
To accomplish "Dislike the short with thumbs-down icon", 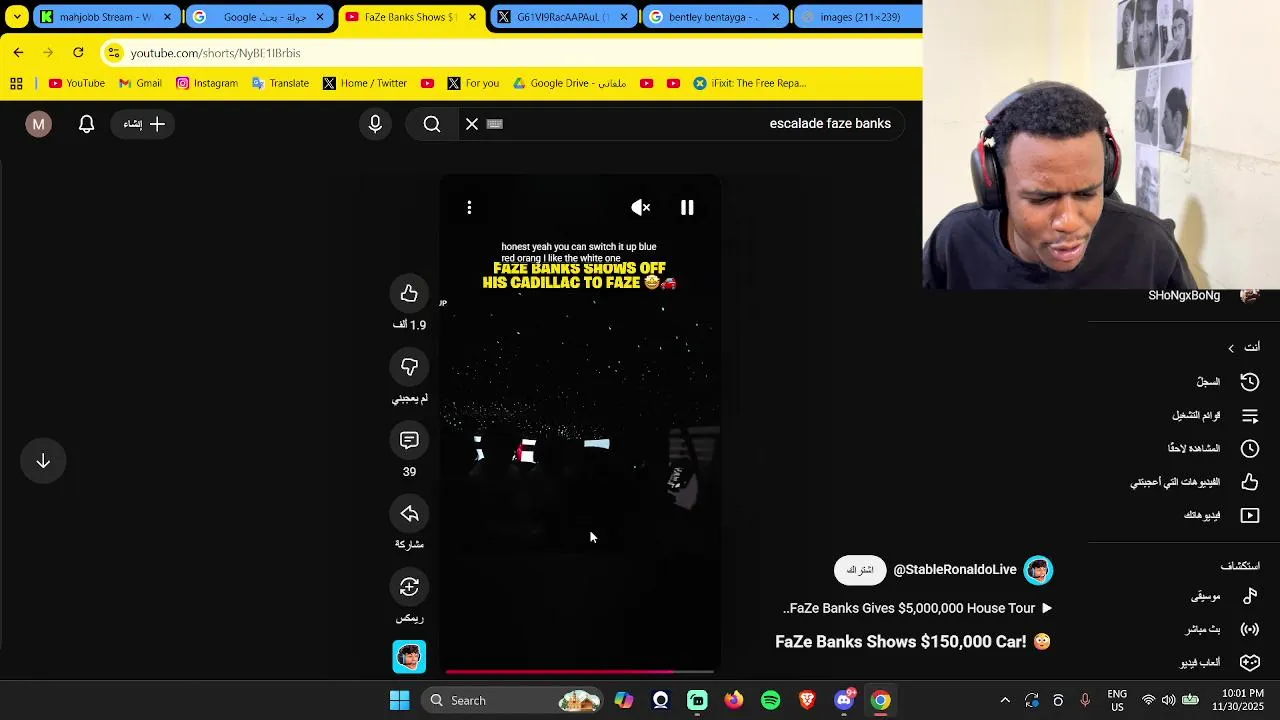I will pyautogui.click(x=409, y=367).
